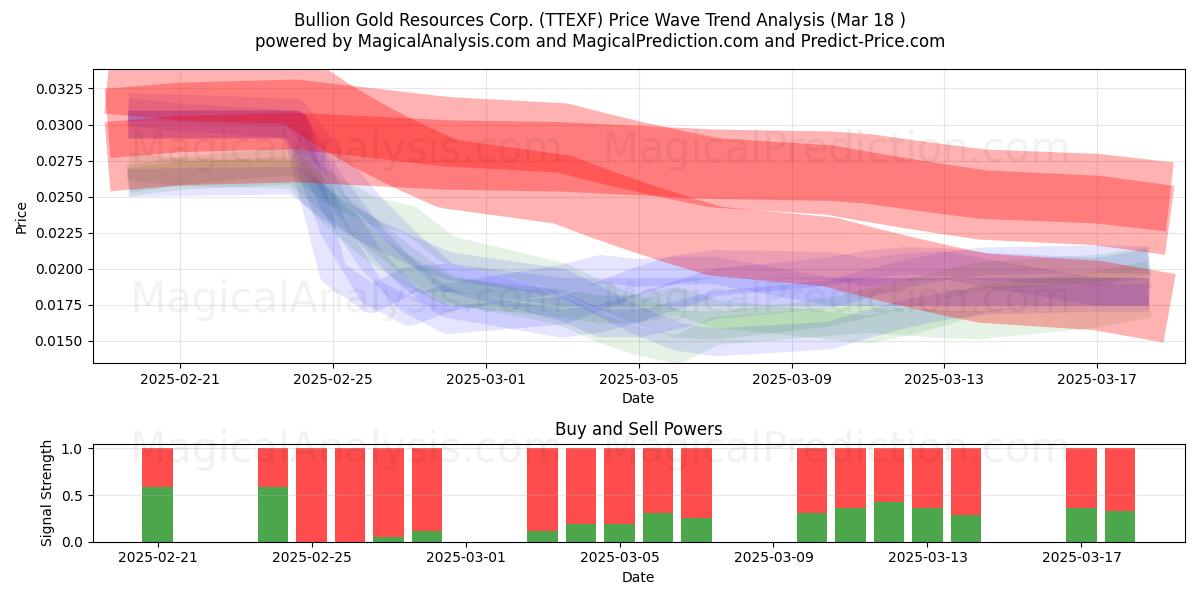
Task: Click the green buy segment of the 2025-02-21 bar
Action: coord(158,514)
